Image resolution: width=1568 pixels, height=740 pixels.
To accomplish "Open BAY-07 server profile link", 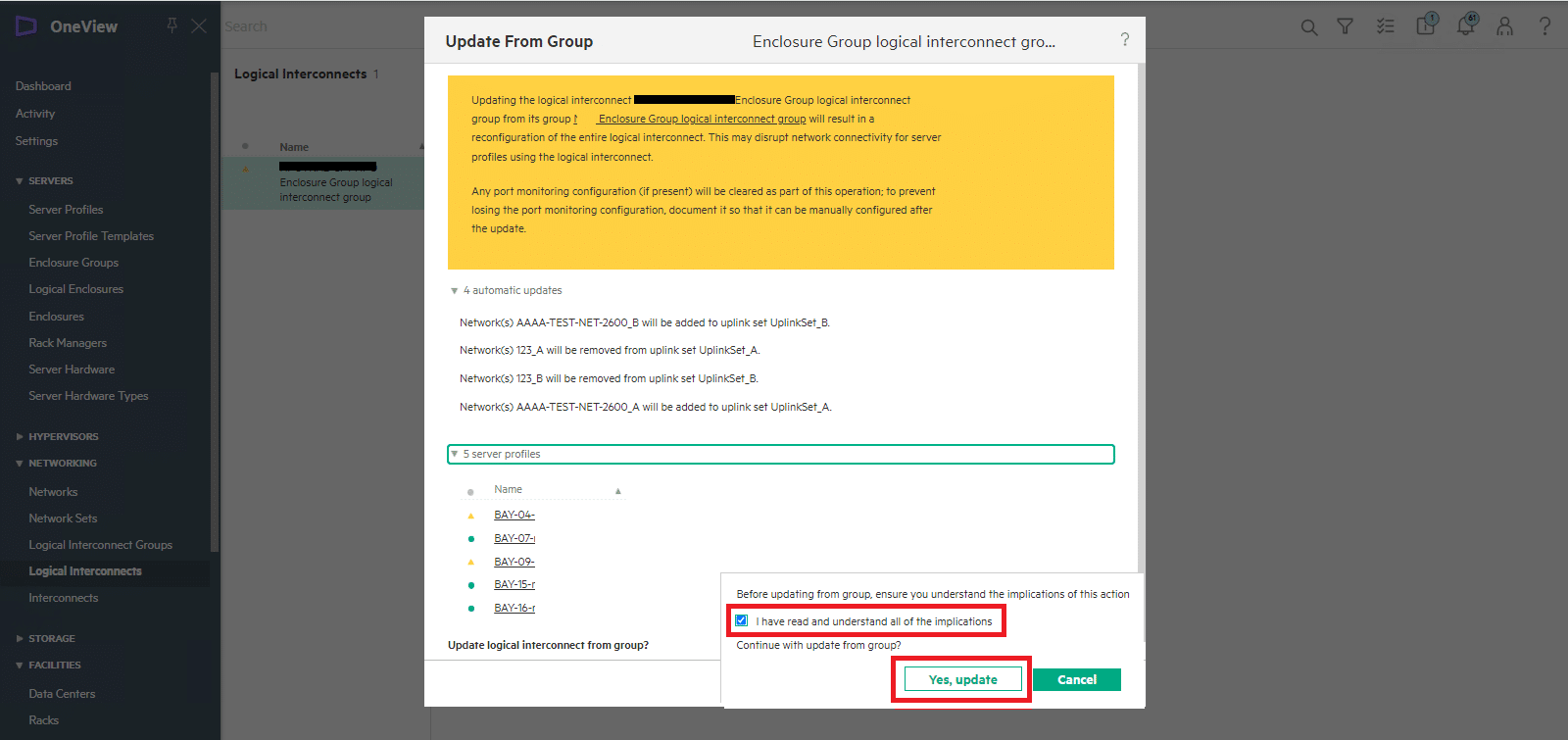I will (514, 538).
